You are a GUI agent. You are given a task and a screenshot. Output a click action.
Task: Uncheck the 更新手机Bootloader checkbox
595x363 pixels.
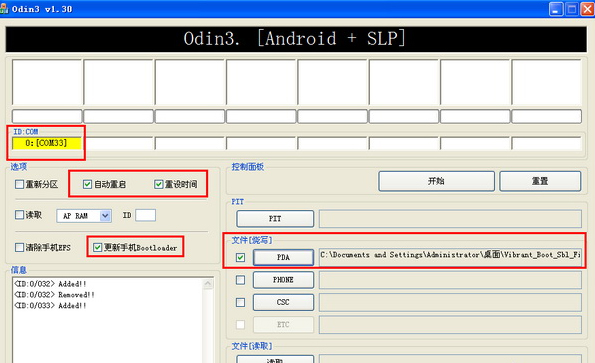pos(98,248)
